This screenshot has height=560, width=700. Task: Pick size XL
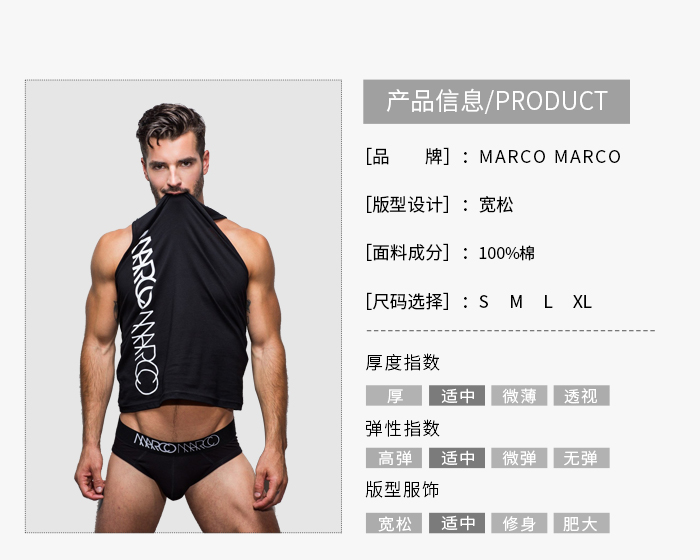pyautogui.click(x=582, y=302)
